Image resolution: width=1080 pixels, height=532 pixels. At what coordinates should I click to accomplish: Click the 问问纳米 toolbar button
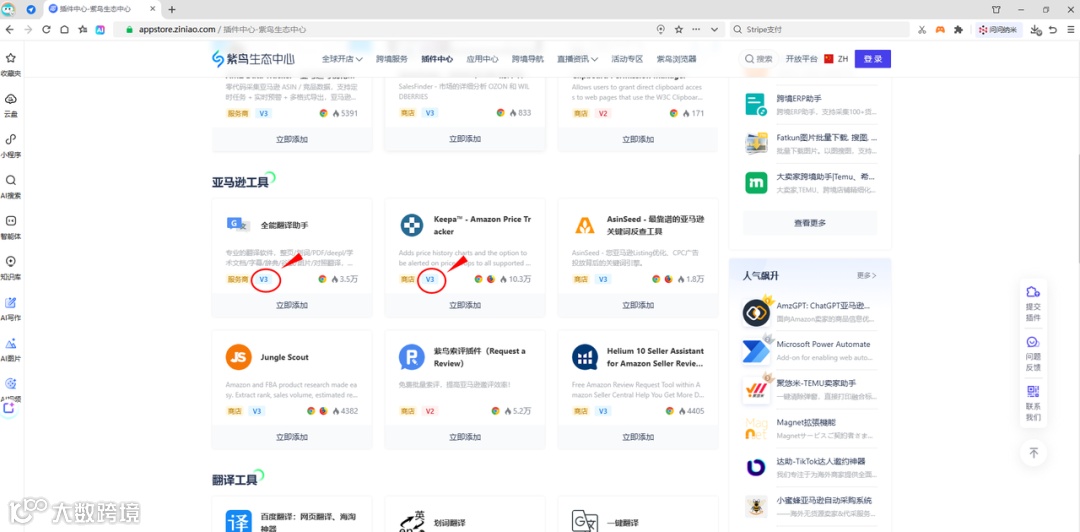point(999,30)
